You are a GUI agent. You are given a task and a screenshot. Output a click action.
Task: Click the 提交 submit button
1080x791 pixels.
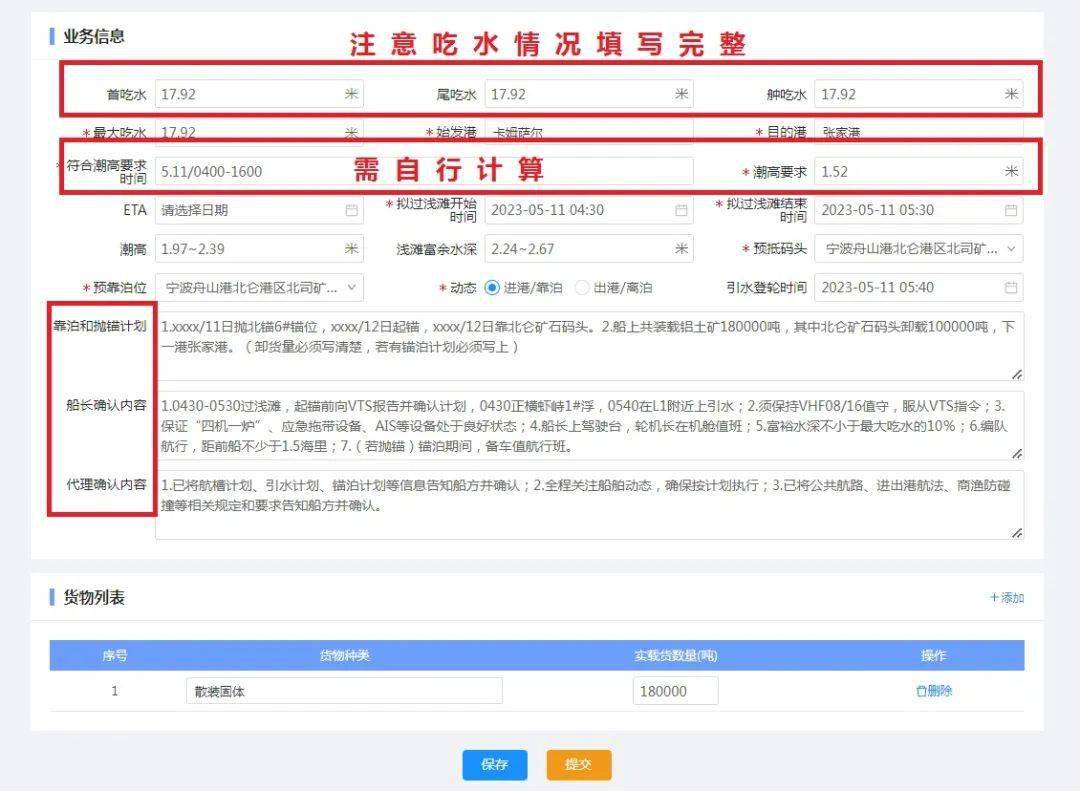click(578, 764)
